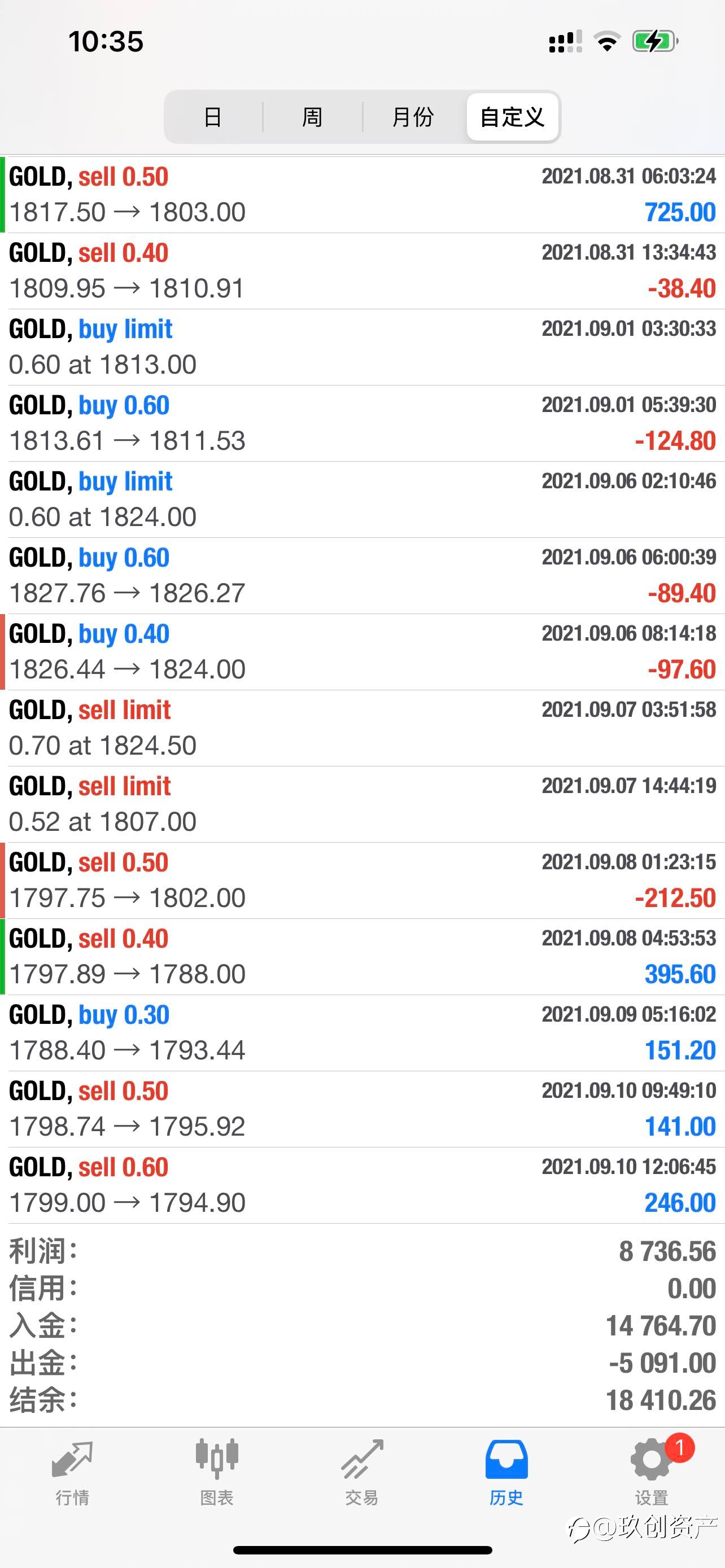Image resolution: width=725 pixels, height=1568 pixels.
Task: Tap the battery charging status icon
Action: click(656, 41)
